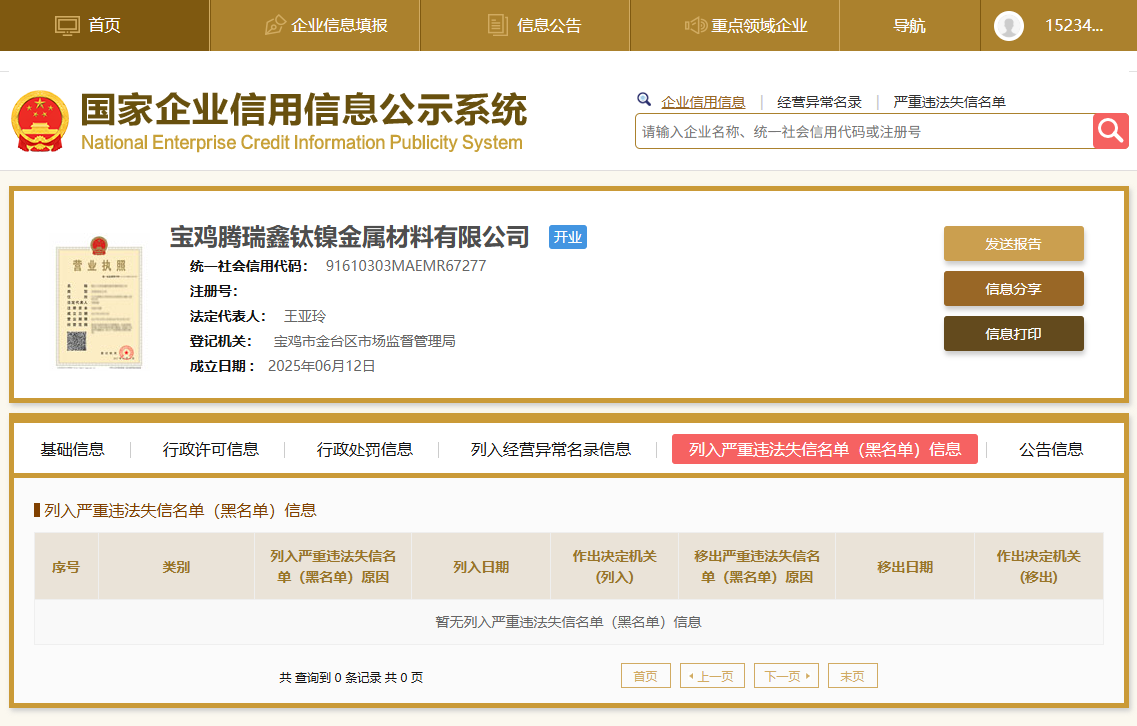Expand the 15234... account menu
Image resolution: width=1137 pixels, height=726 pixels.
(1073, 26)
